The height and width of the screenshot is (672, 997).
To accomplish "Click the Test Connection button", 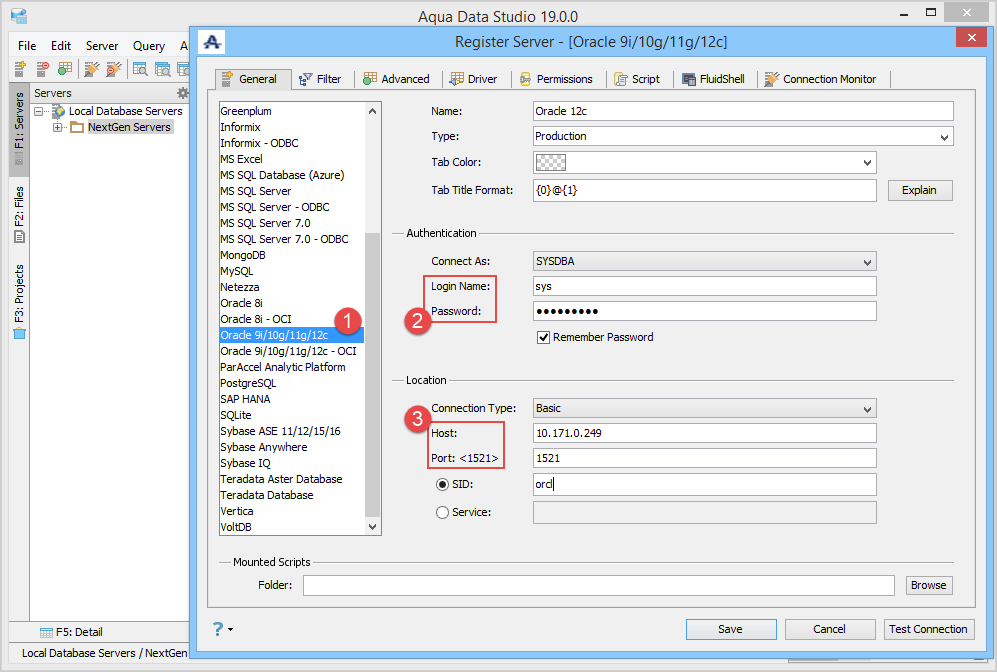I will coord(928,629).
